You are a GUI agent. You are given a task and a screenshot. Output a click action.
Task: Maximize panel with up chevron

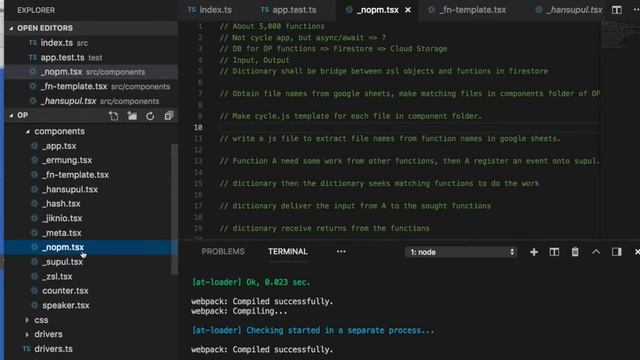pyautogui.click(x=596, y=252)
